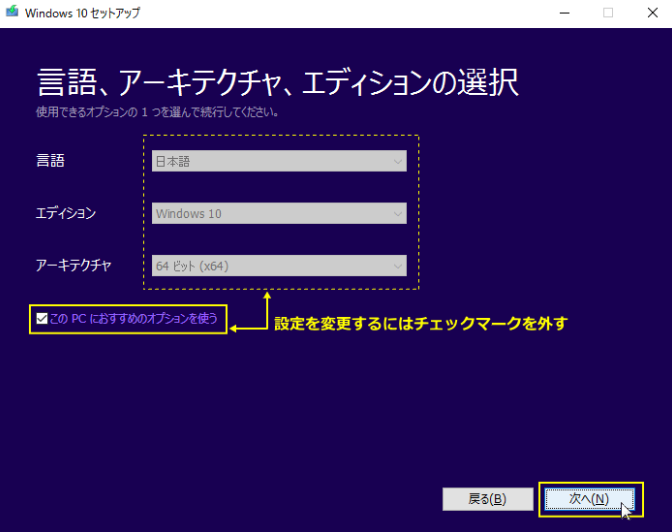Close the Windows 10 セットアップ window
The height and width of the screenshot is (532, 672).
tap(652, 13)
